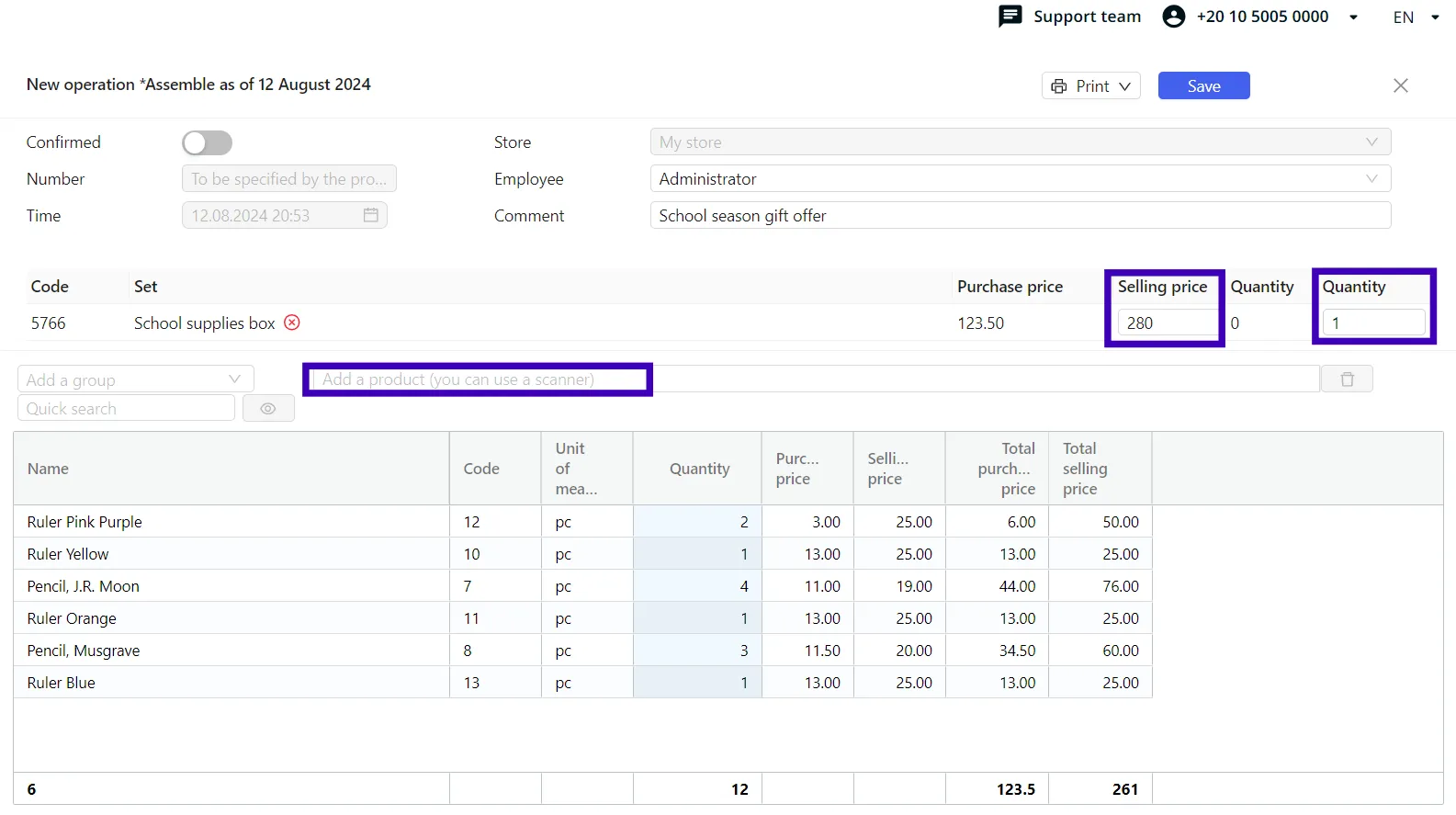
Task: Click the footer total 123.5
Action: [1016, 789]
